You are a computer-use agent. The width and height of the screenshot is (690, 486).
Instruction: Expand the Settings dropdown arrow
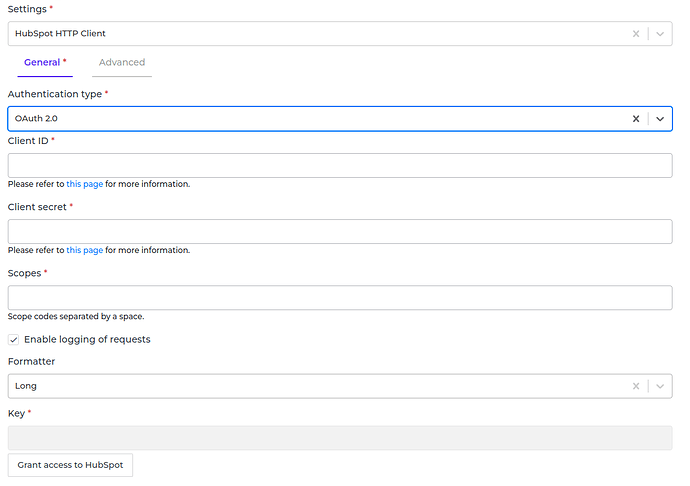point(660,34)
